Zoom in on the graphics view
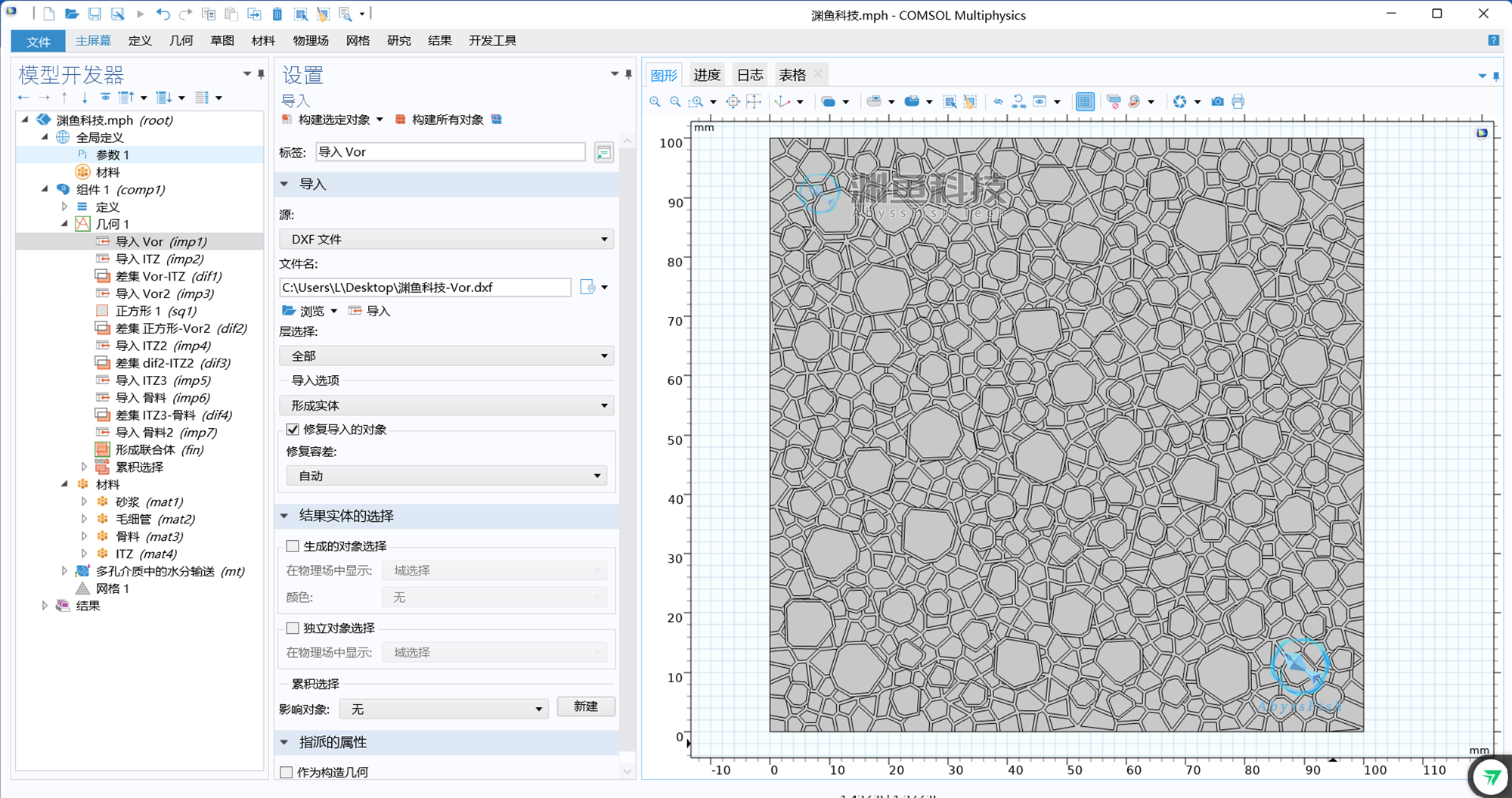Screen dimensions: 1512x798 [655, 101]
